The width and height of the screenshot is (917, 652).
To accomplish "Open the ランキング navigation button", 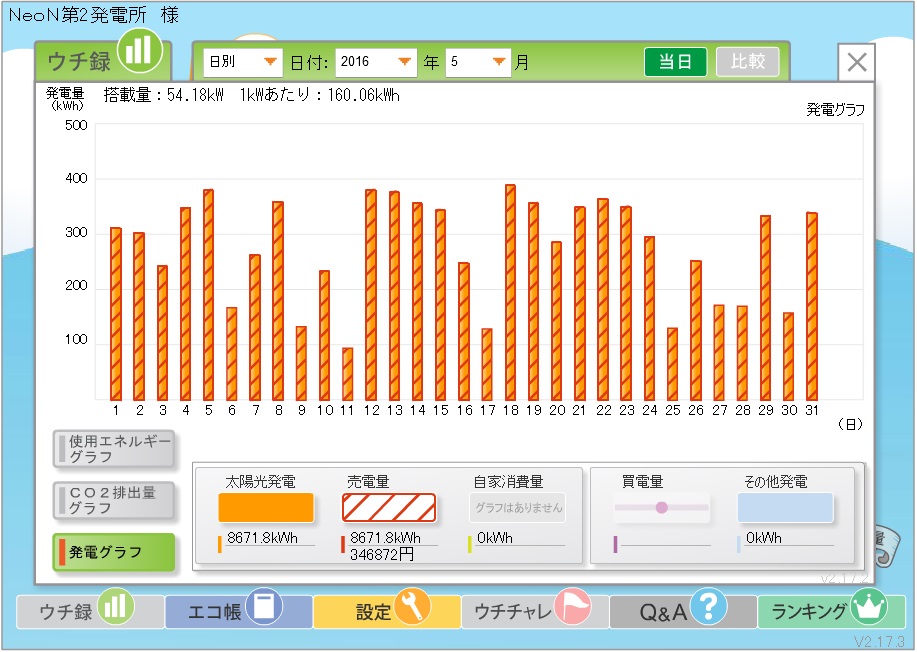I will tap(831, 612).
